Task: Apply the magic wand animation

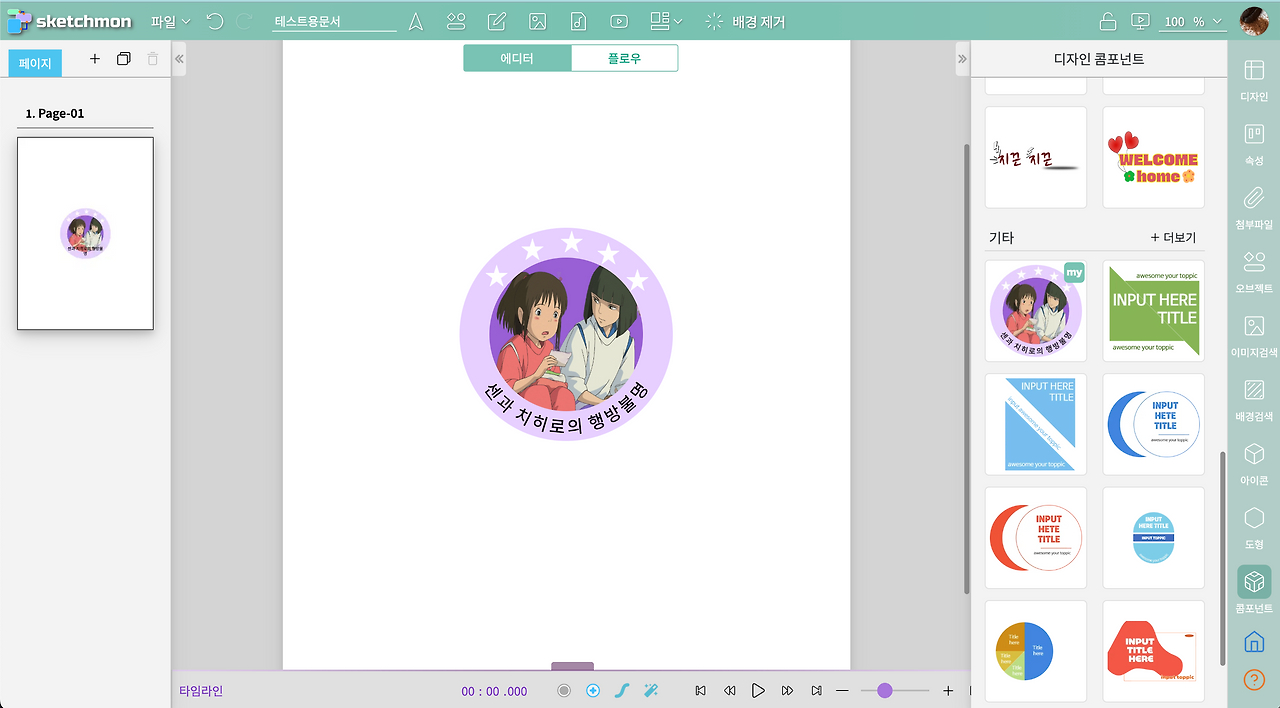Action: pyautogui.click(x=650, y=691)
